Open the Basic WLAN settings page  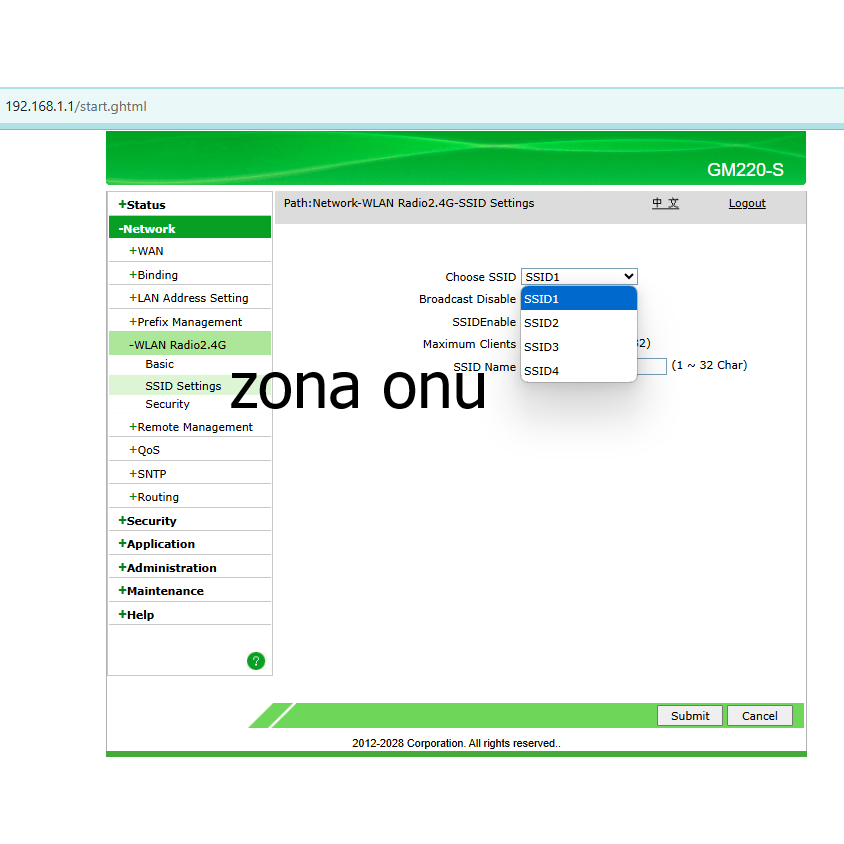[x=159, y=364]
